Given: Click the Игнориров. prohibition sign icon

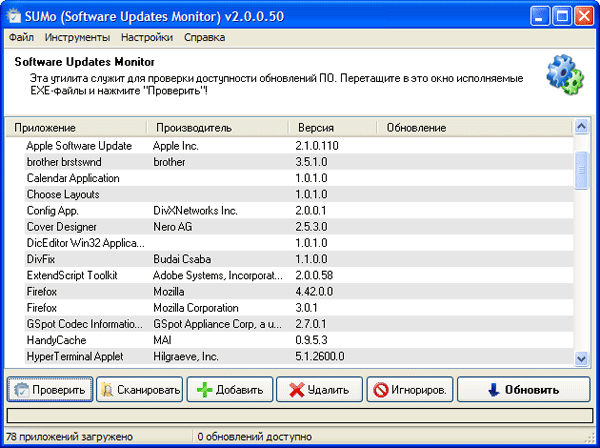Looking at the screenshot, I should click(x=381, y=390).
